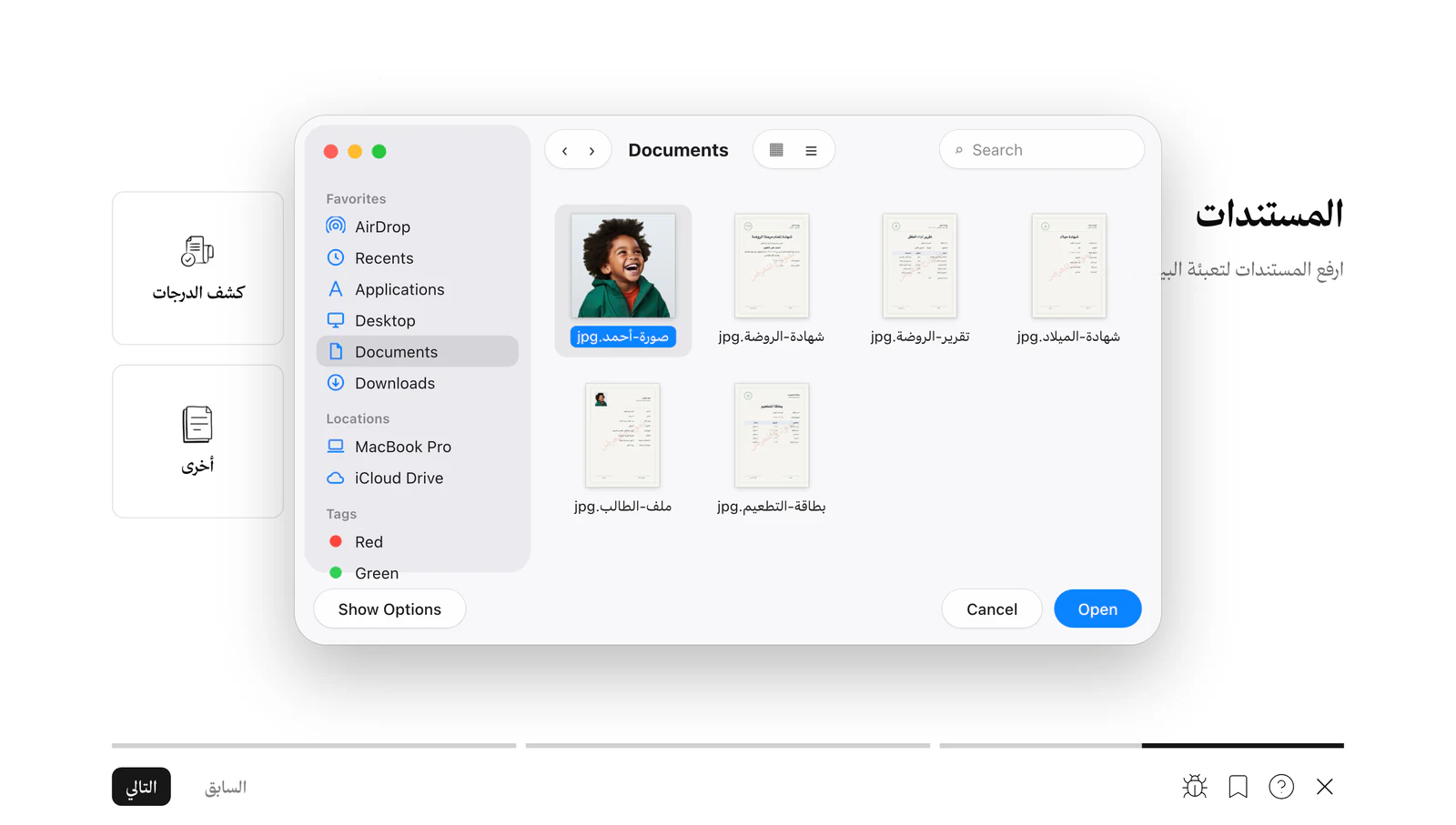Go forward with the right chevron
The height and width of the screenshot is (825, 1456).
(592, 151)
